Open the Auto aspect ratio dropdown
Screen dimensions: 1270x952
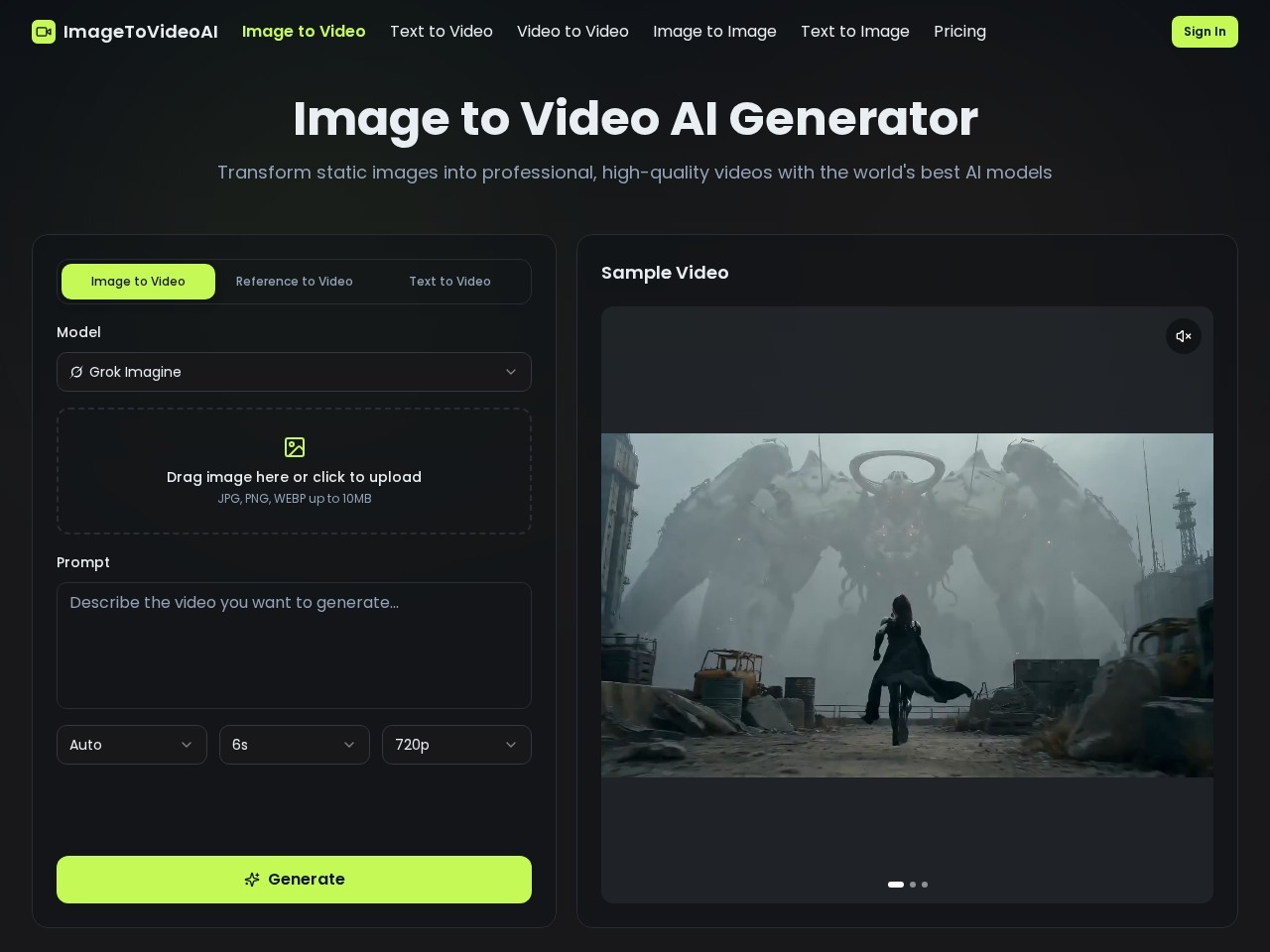[x=132, y=745]
